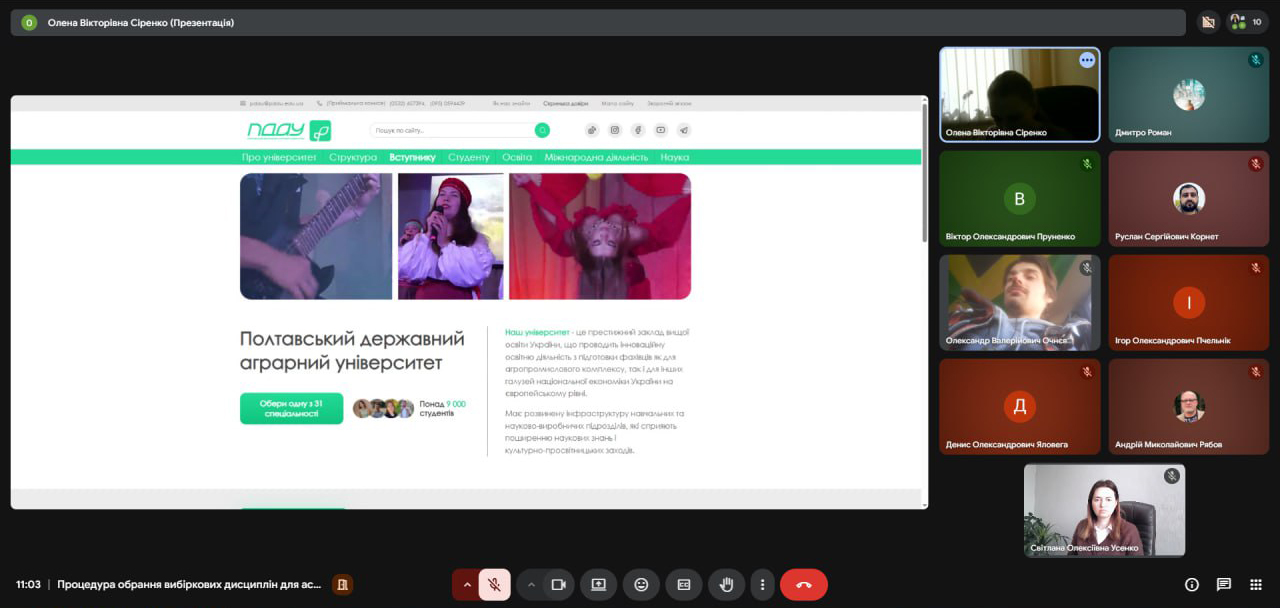Show the participants list with 10 people

[x=1246, y=21]
